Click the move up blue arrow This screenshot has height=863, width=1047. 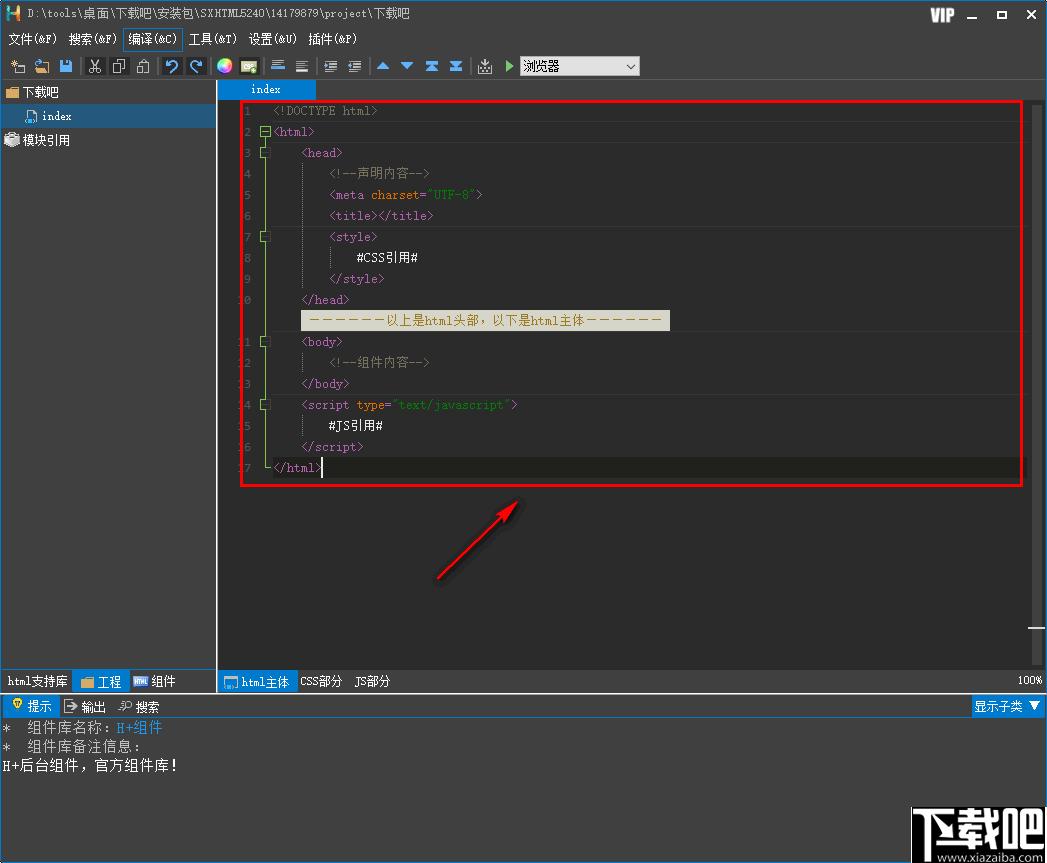[x=383, y=66]
